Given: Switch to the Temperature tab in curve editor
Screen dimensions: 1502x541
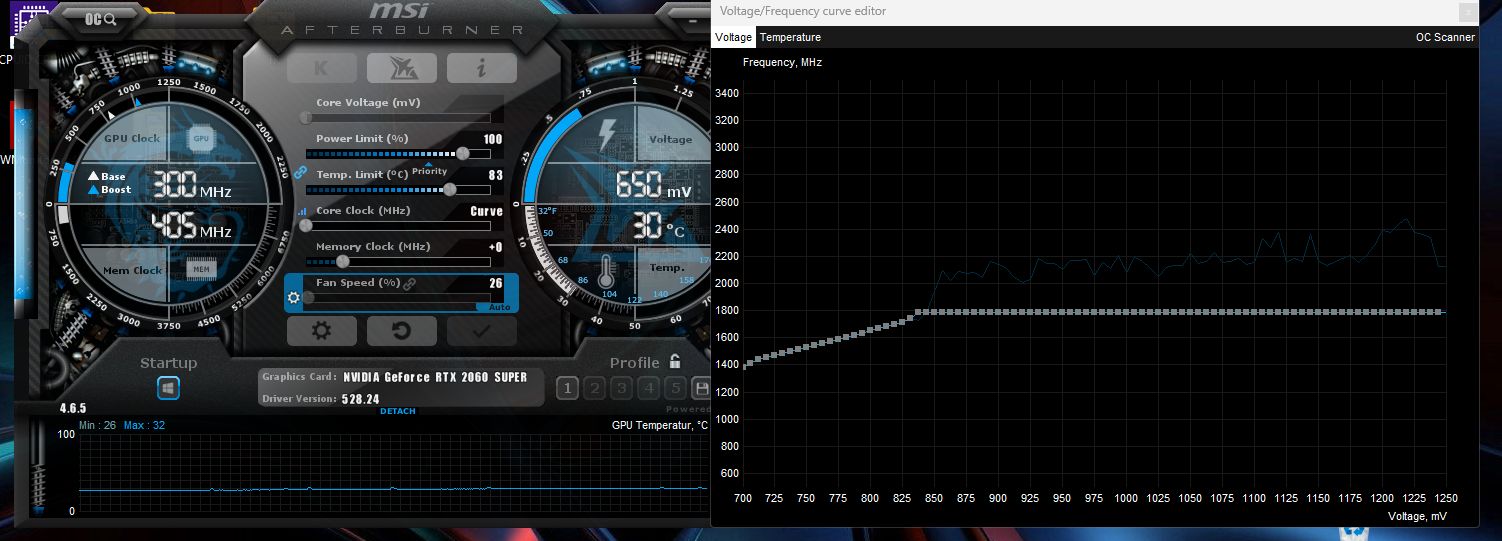Looking at the screenshot, I should [790, 37].
